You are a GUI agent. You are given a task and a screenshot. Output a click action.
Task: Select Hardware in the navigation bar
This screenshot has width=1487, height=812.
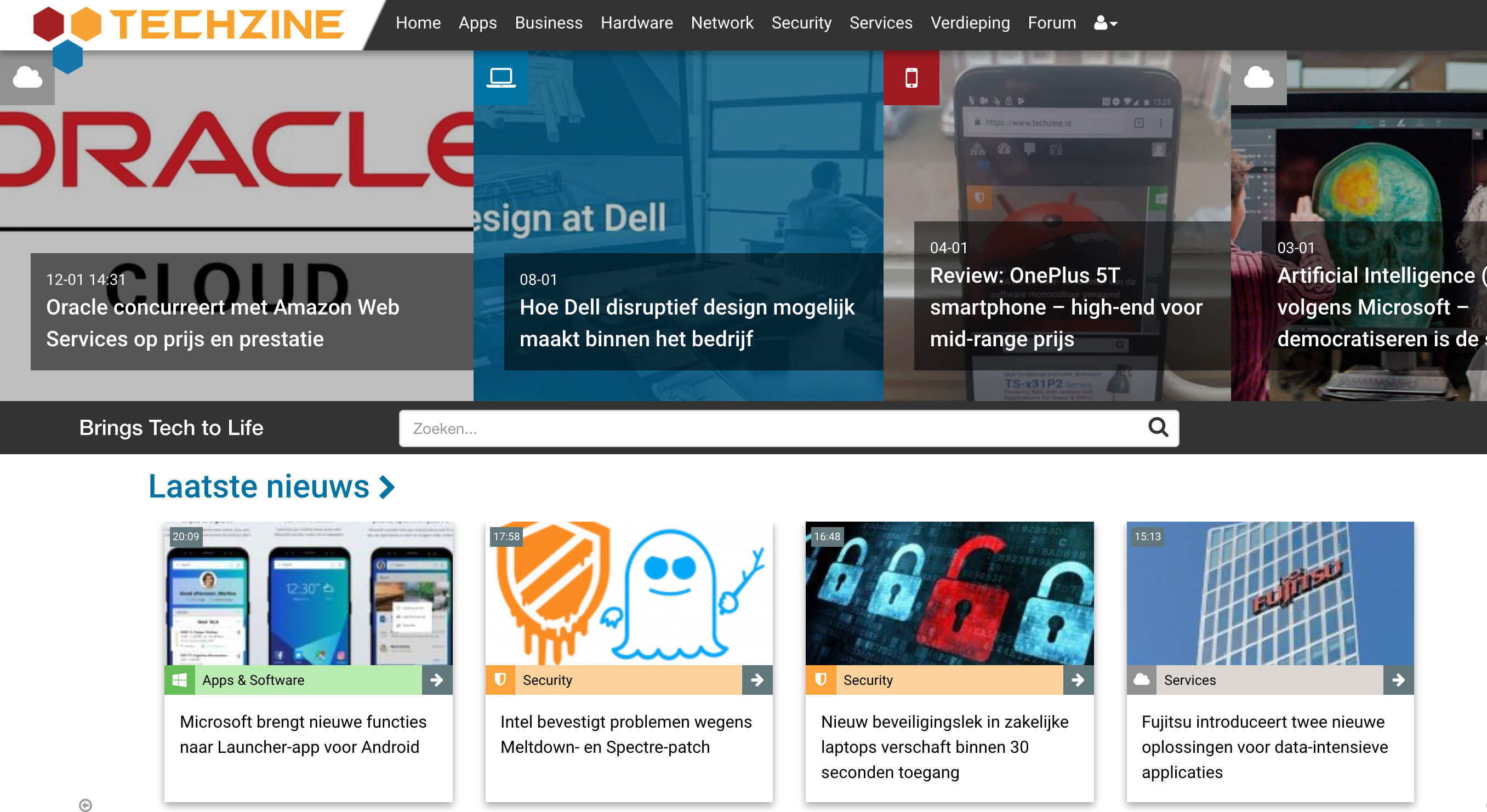click(636, 23)
